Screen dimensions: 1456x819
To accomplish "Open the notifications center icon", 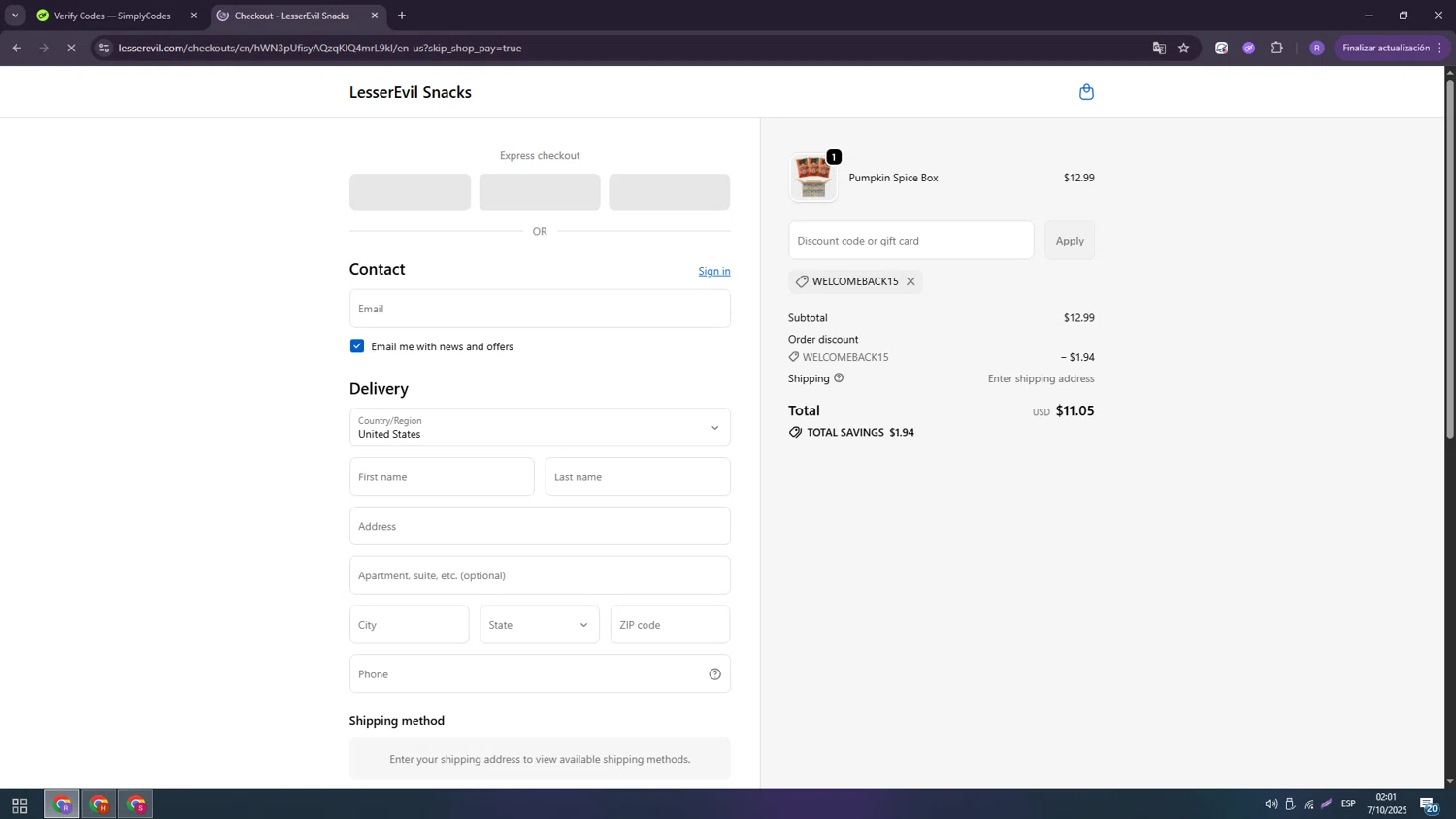I will pos(1429,804).
